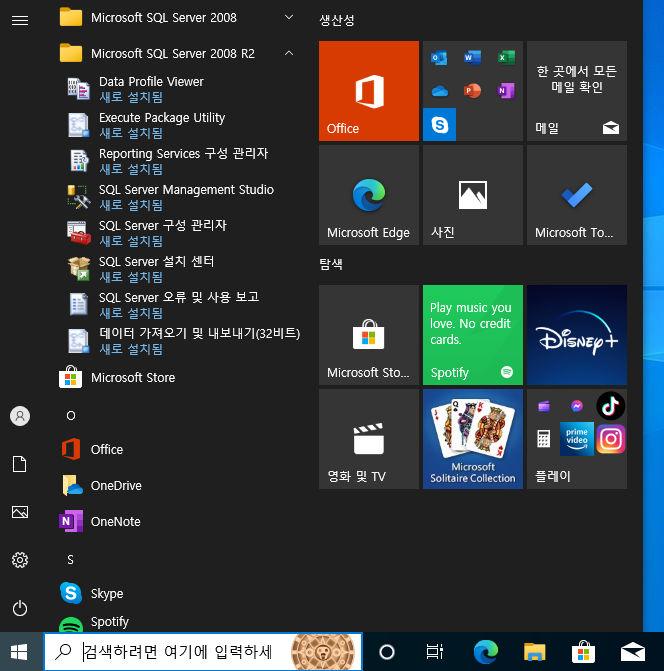This screenshot has width=664, height=671.
Task: Open OneDrive from the app list
Action: [x=177, y=485]
